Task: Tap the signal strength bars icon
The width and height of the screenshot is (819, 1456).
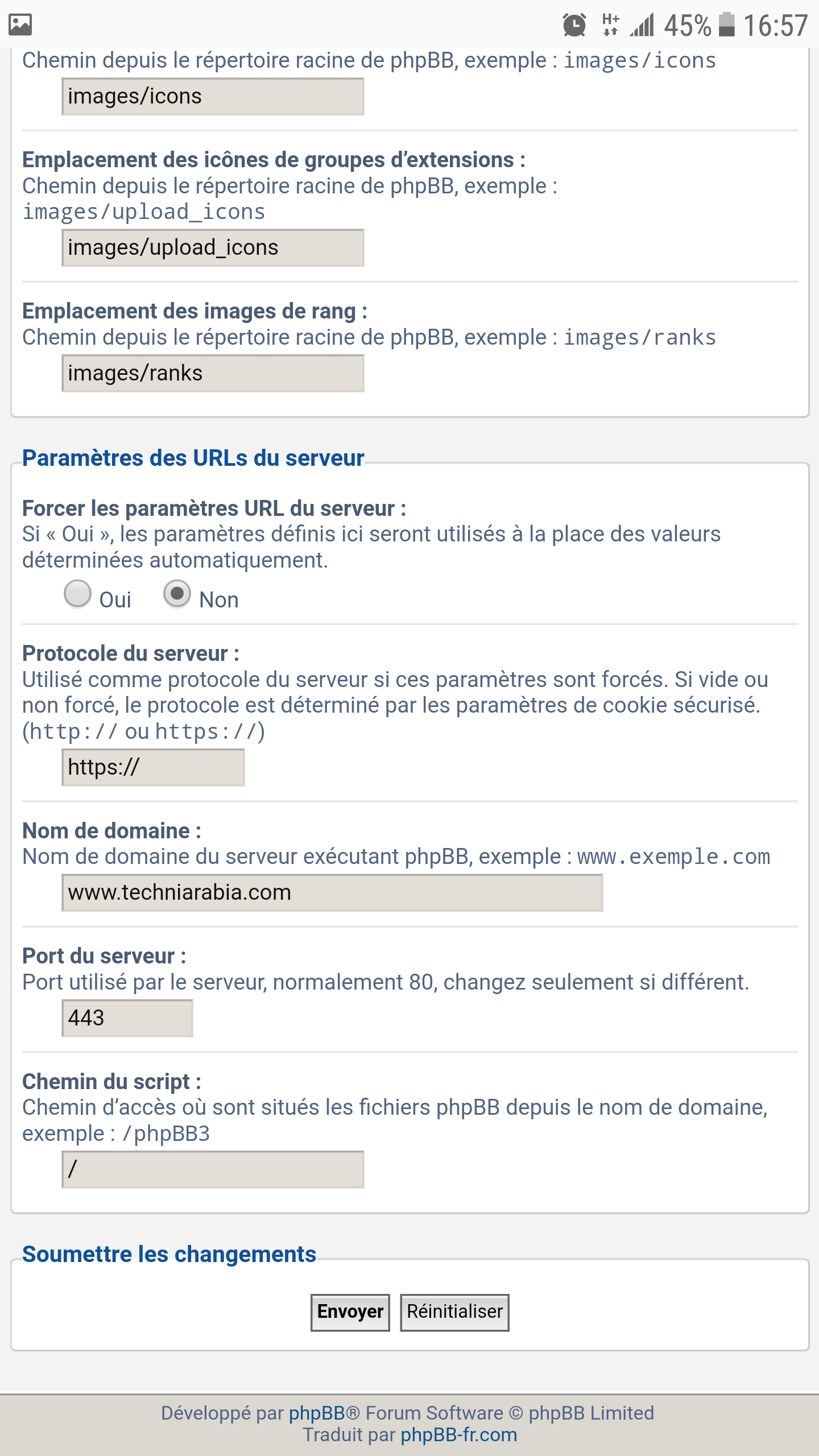Action: point(642,25)
